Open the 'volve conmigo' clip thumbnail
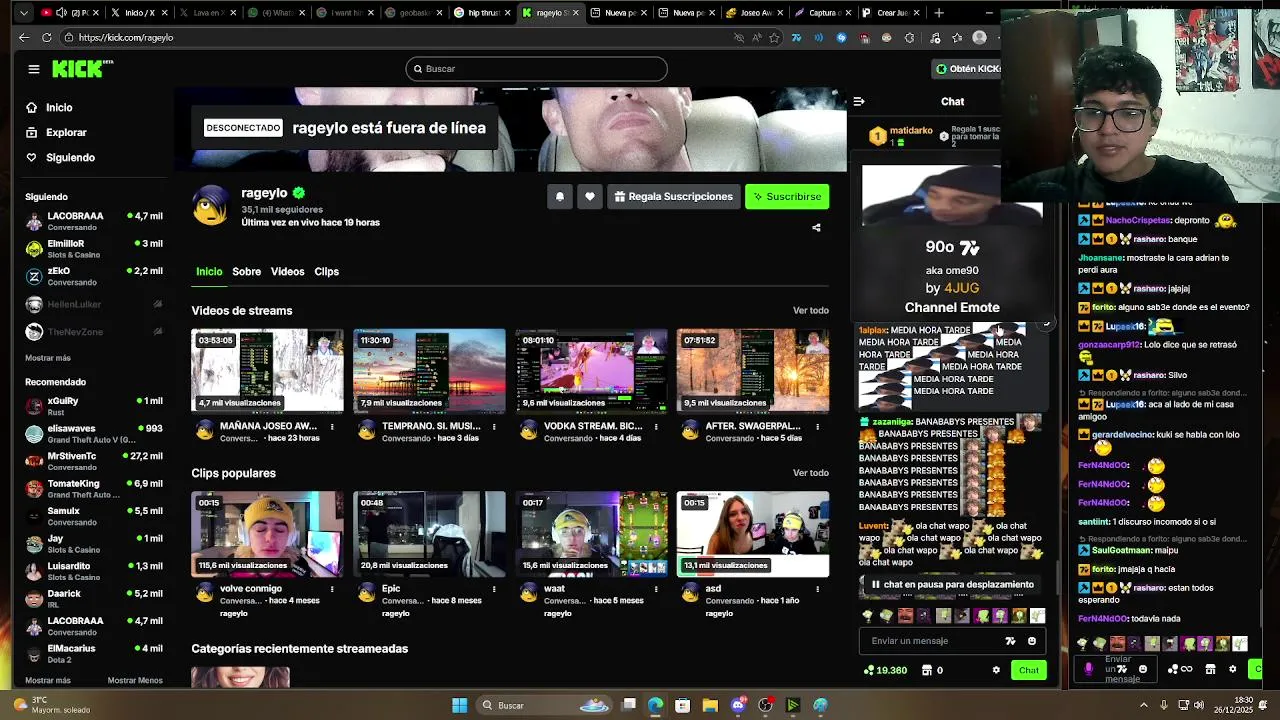The height and width of the screenshot is (720, 1280). [x=267, y=534]
